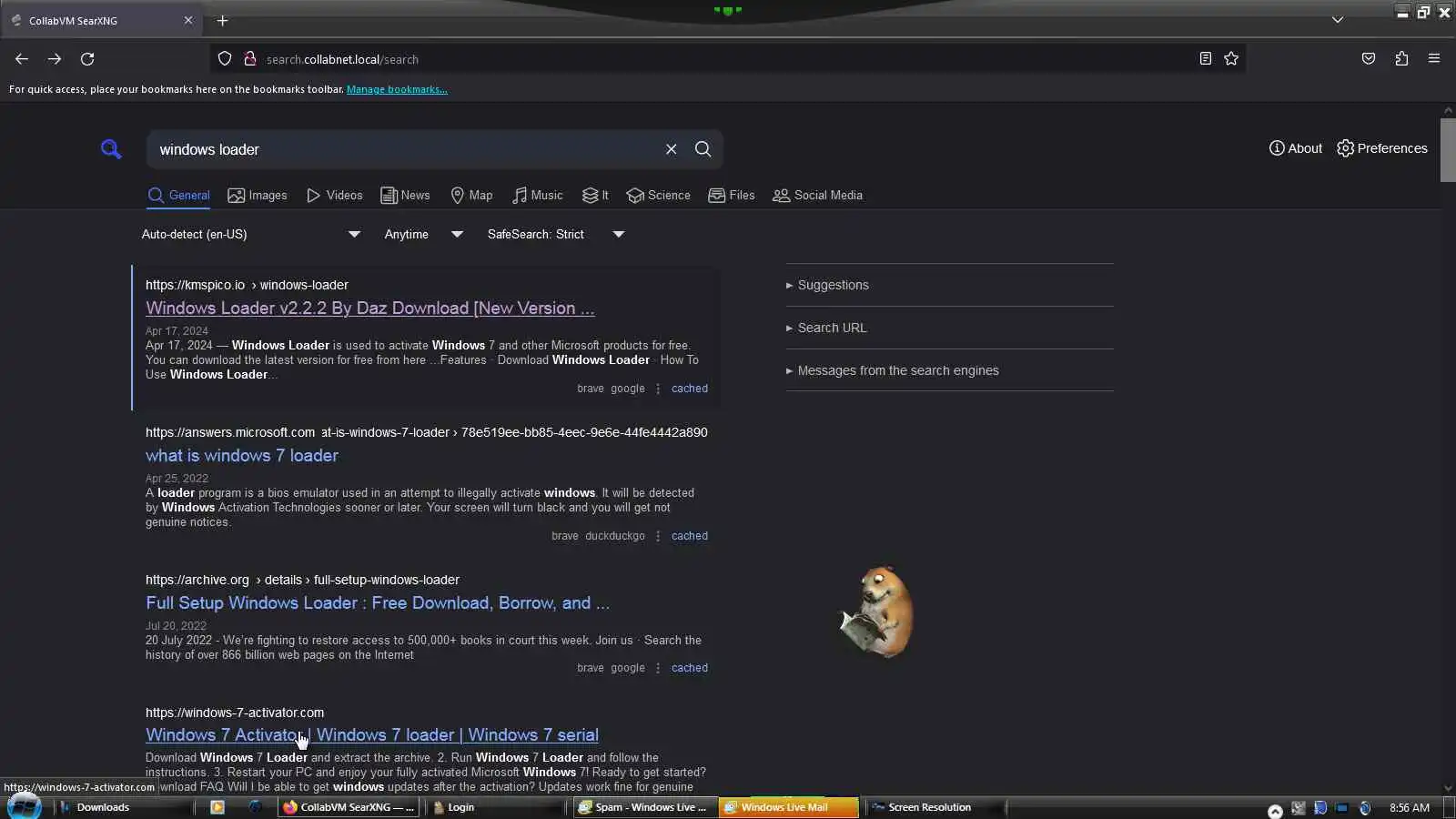This screenshot has height=819, width=1456.
Task: Open 'what is windows 7 loader' result
Action: 242,456
